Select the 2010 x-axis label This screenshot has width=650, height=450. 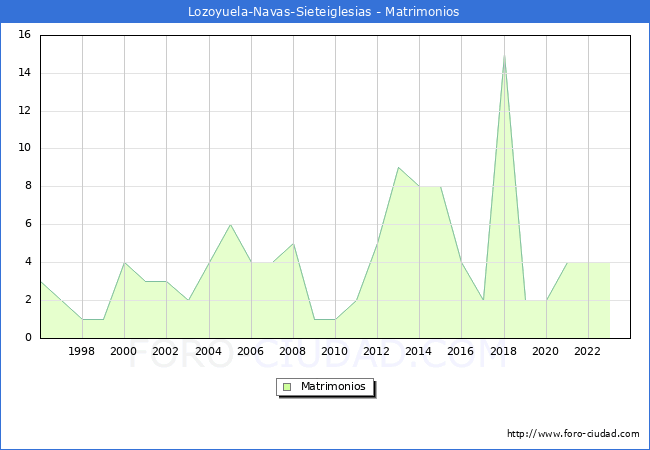(x=335, y=351)
